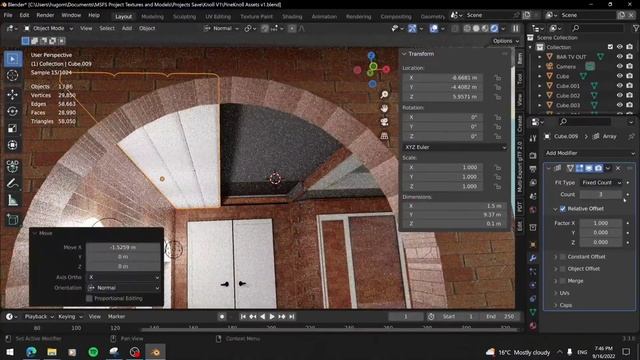Choose the Measure tool
Viewport: 640px width, 360px height.
(13, 200)
